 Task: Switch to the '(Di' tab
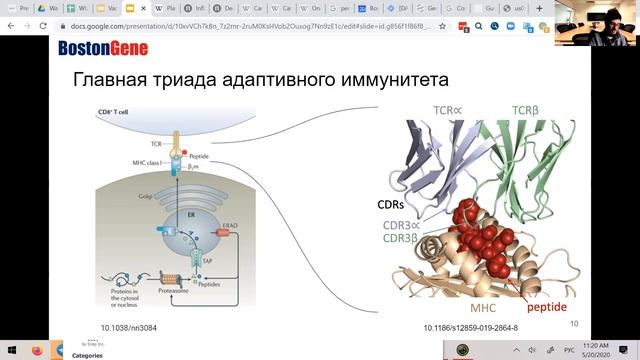(398, 8)
